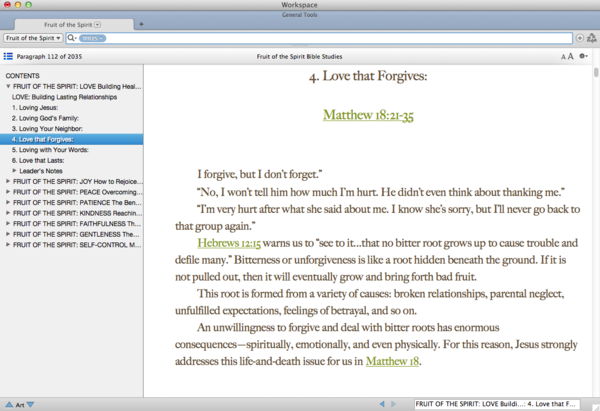Click the add search criteria plus icon

point(579,38)
